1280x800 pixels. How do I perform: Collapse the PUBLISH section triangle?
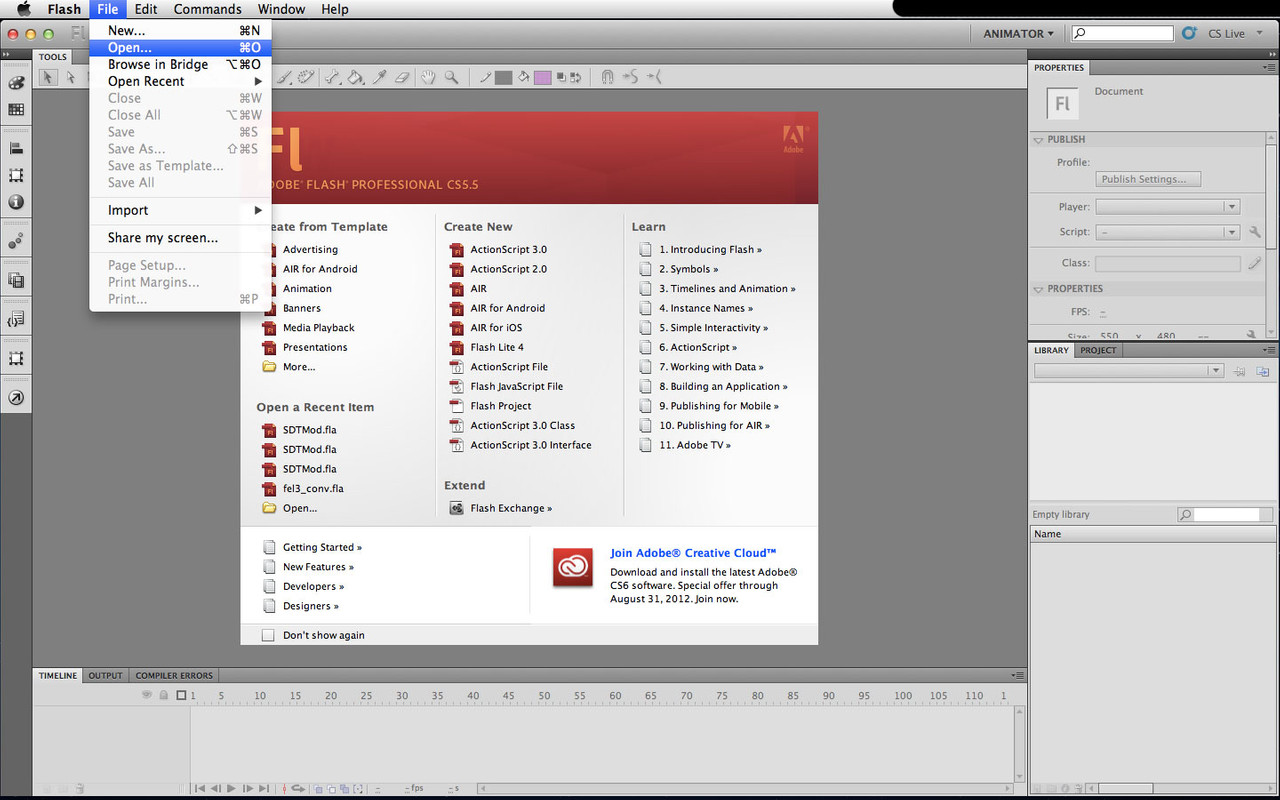coord(1038,140)
